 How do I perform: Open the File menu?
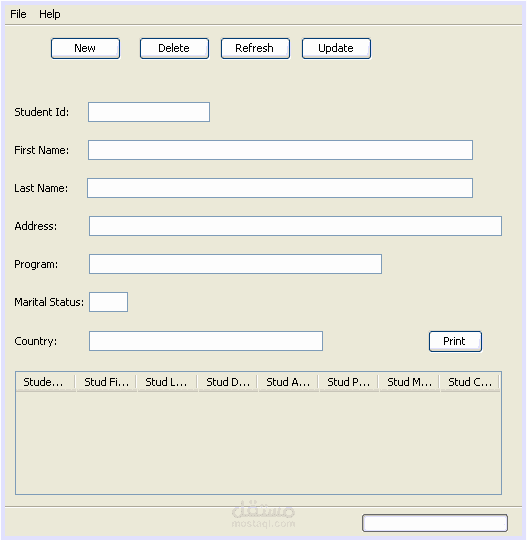(18, 14)
